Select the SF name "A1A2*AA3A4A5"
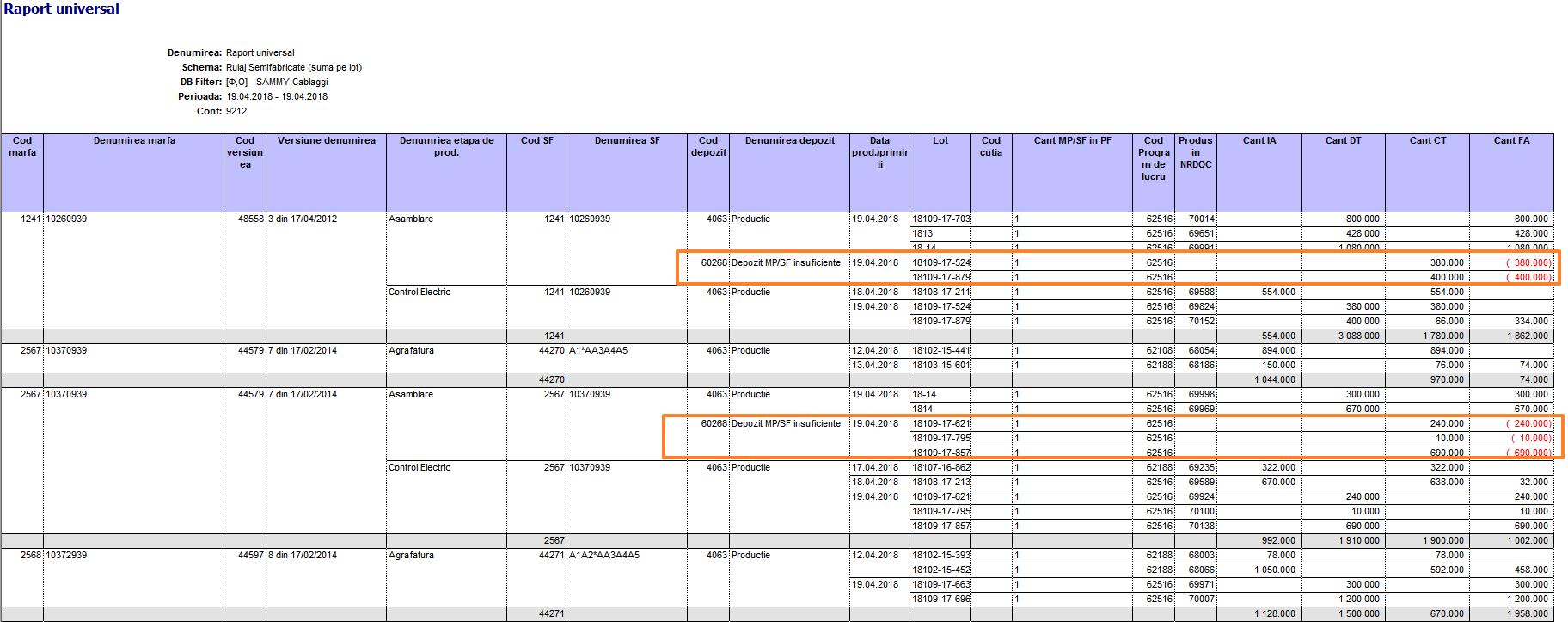 coord(604,555)
